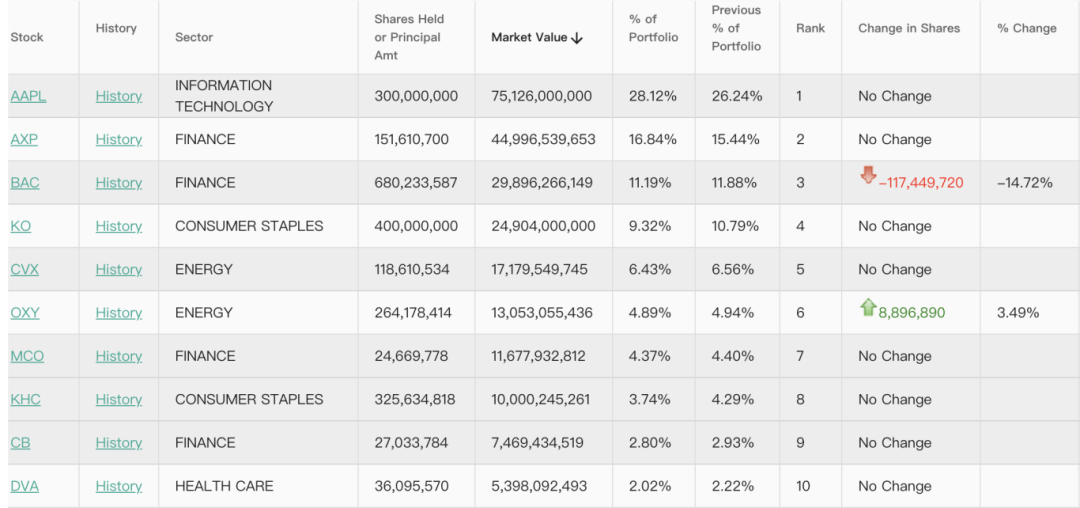Open the KO stock link
The height and width of the screenshot is (508, 1080).
[20, 226]
